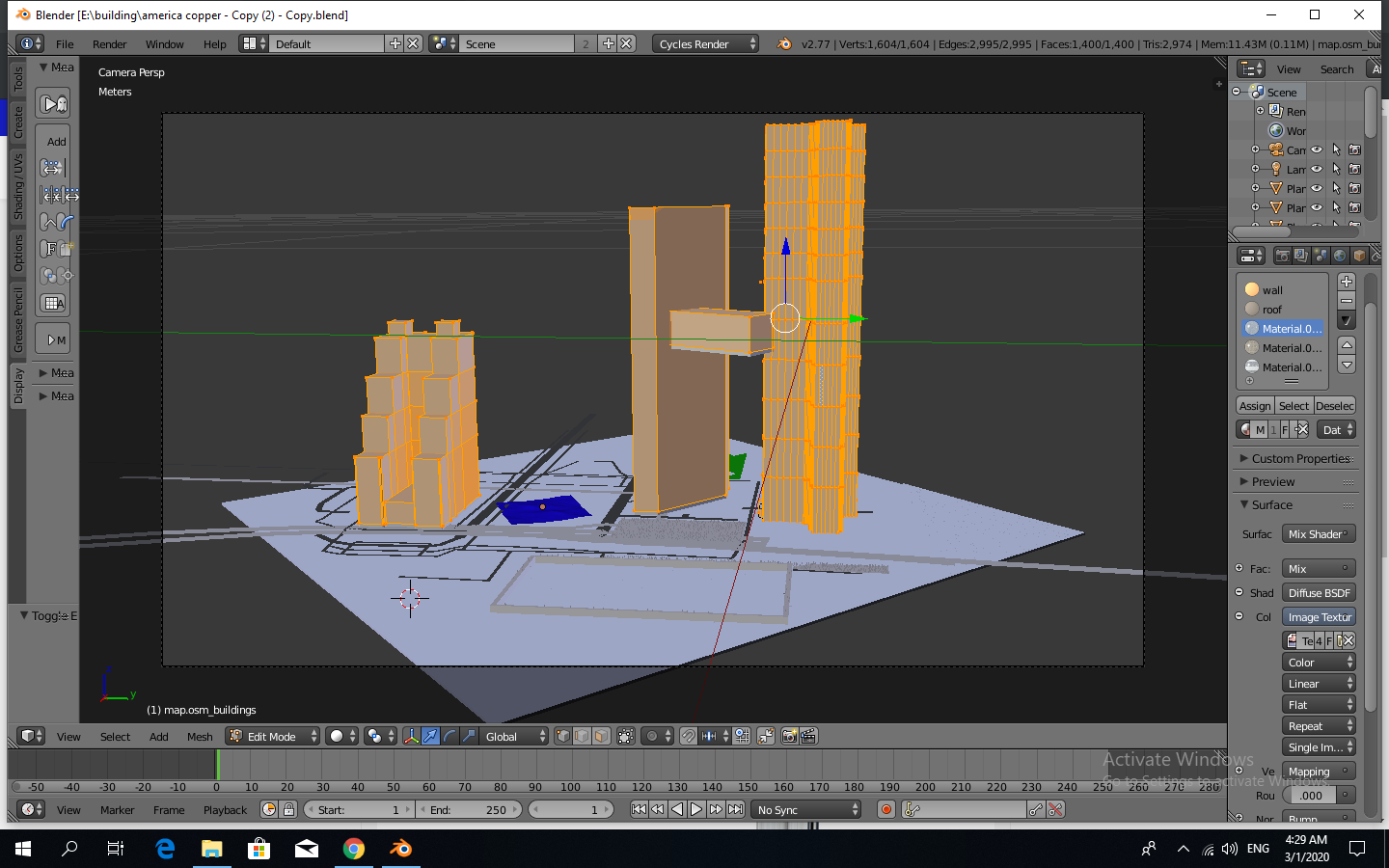Open the Cycles Render engine dropdown
1389x868 pixels.
pos(705,42)
